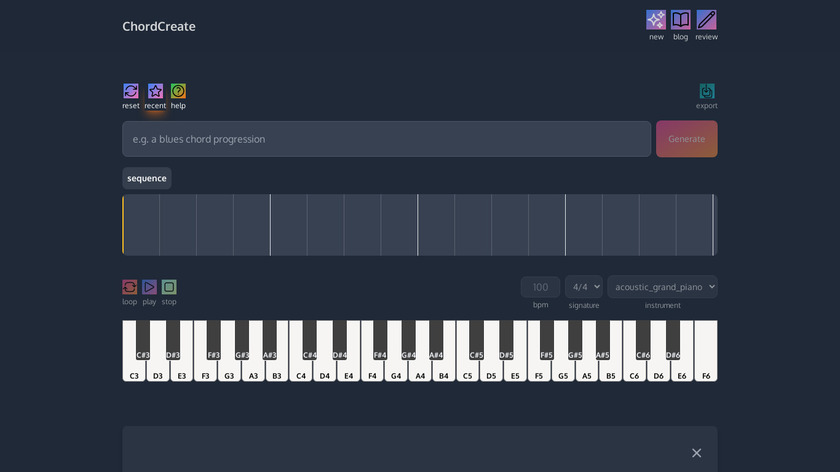This screenshot has width=840, height=472.
Task: Reset the chord sequence
Action: pos(131,91)
